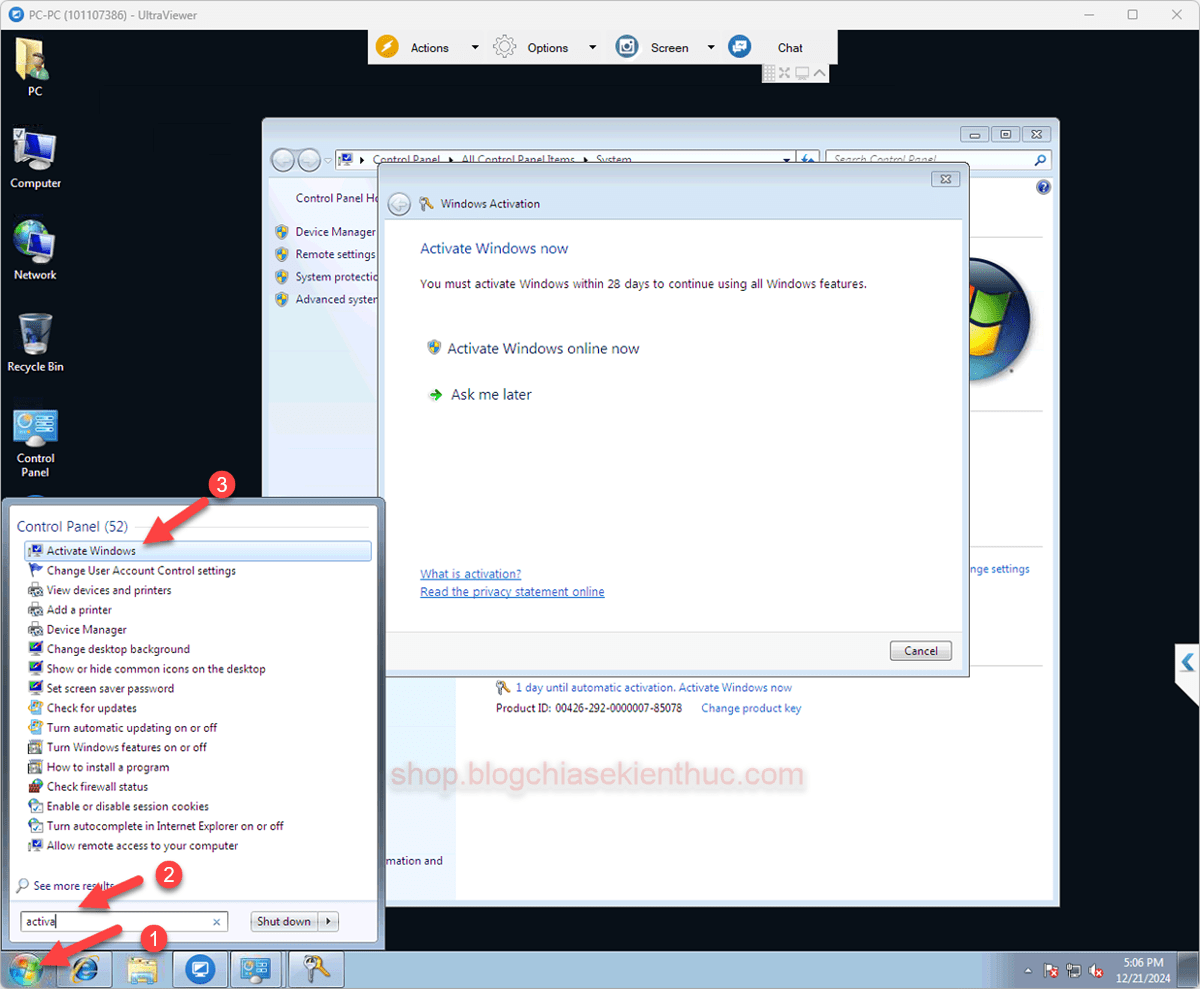The image size is (1200, 989).
Task: Collapse the UltraViewer toolbar with the up chevron
Action: point(819,73)
